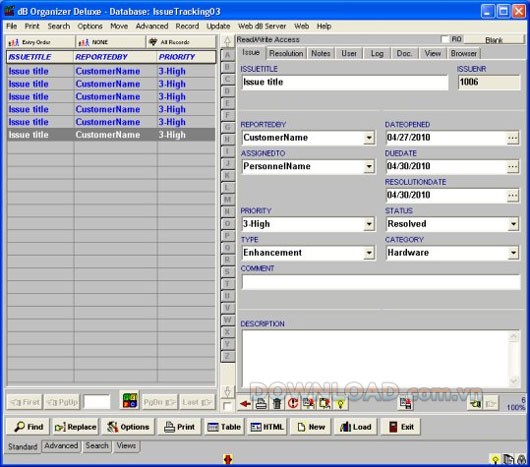Screen dimensions: 530x467
Task: Click the New record button
Action: click(x=310, y=427)
